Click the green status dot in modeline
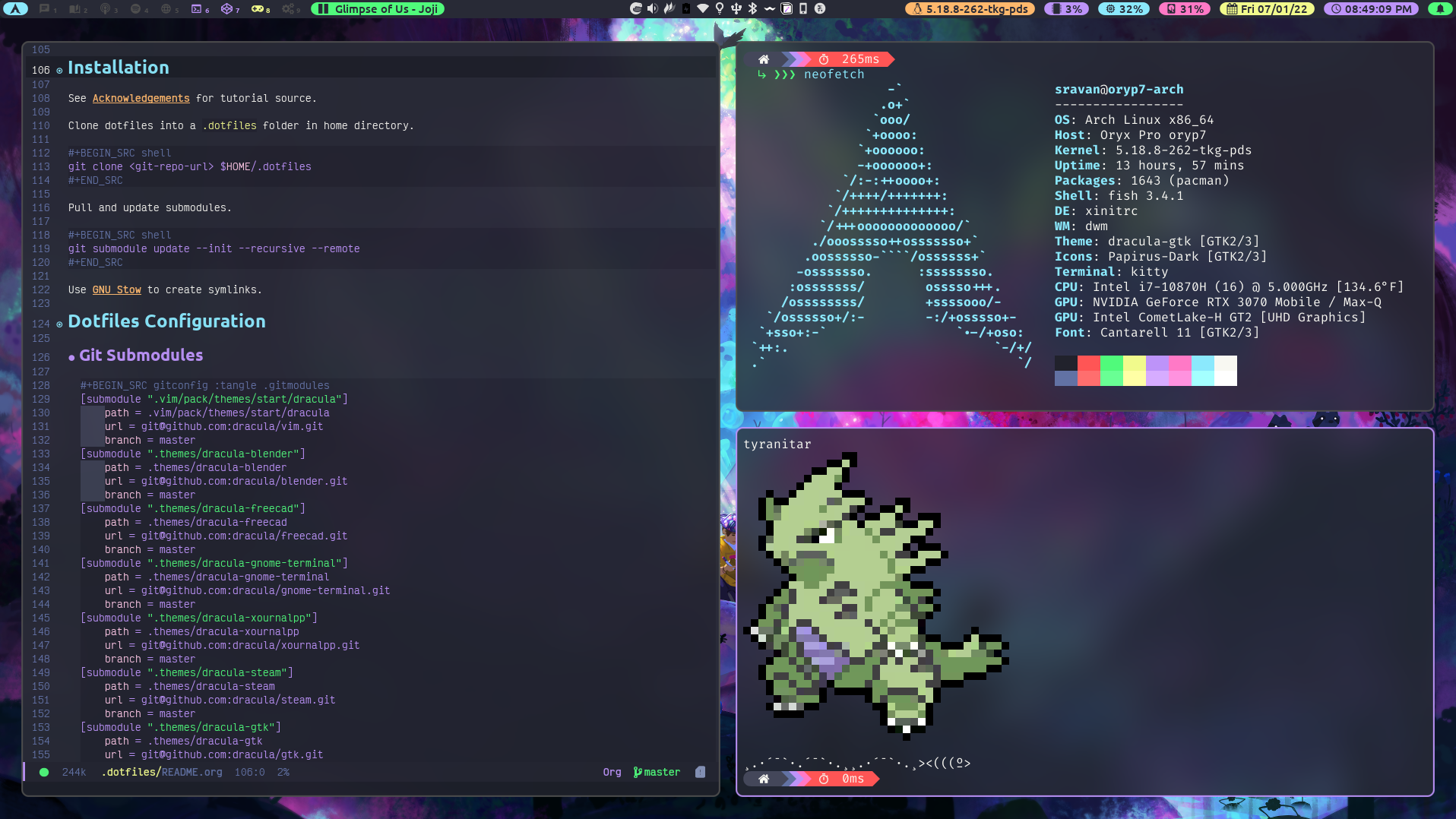 coord(44,772)
